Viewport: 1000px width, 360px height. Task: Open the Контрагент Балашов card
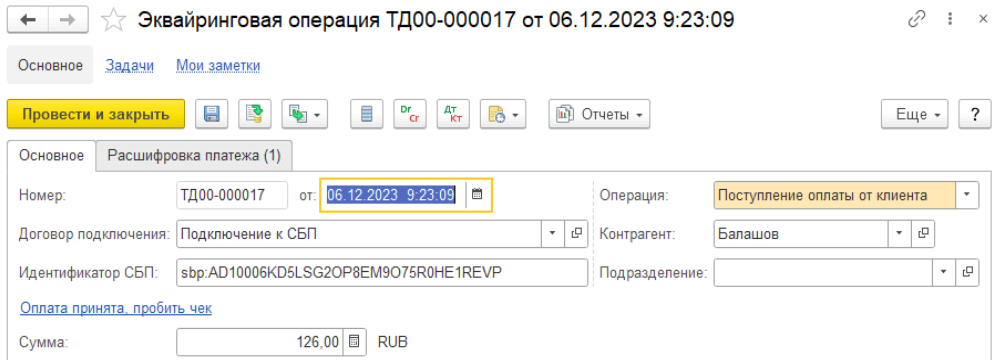pos(923,234)
